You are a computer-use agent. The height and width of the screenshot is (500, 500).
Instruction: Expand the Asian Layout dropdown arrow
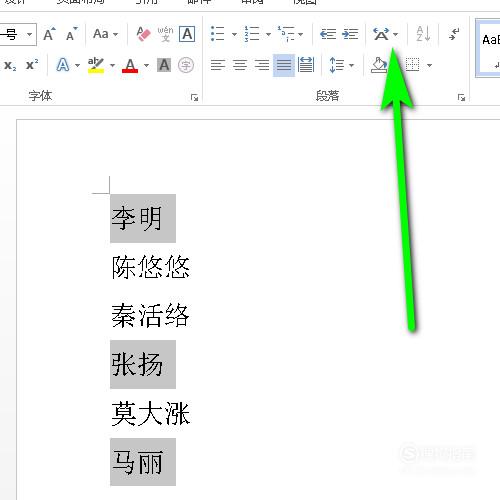pos(395,34)
